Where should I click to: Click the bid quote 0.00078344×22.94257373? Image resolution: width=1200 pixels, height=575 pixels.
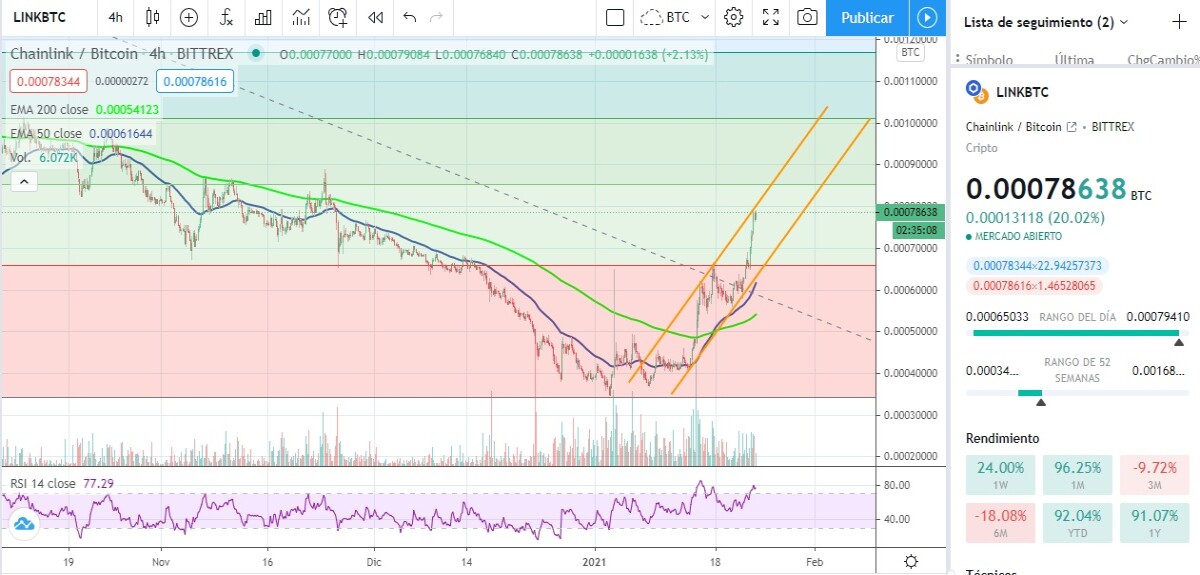1037,265
